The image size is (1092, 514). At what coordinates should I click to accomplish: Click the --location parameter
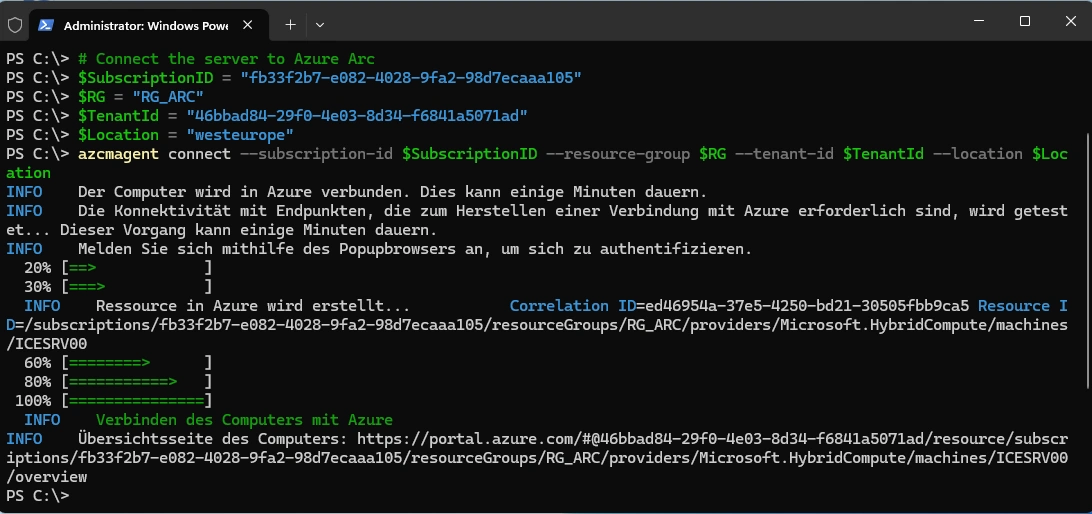[x=978, y=153]
